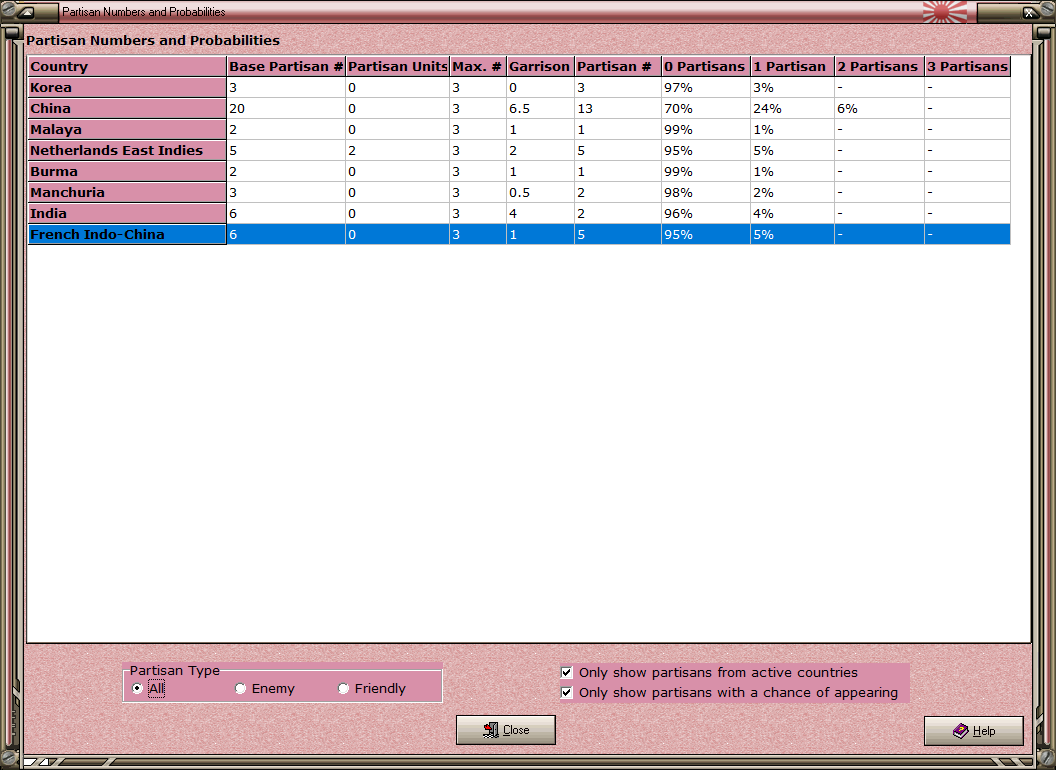Close the window with title bar X
This screenshot has height=770, width=1056.
1029,11
